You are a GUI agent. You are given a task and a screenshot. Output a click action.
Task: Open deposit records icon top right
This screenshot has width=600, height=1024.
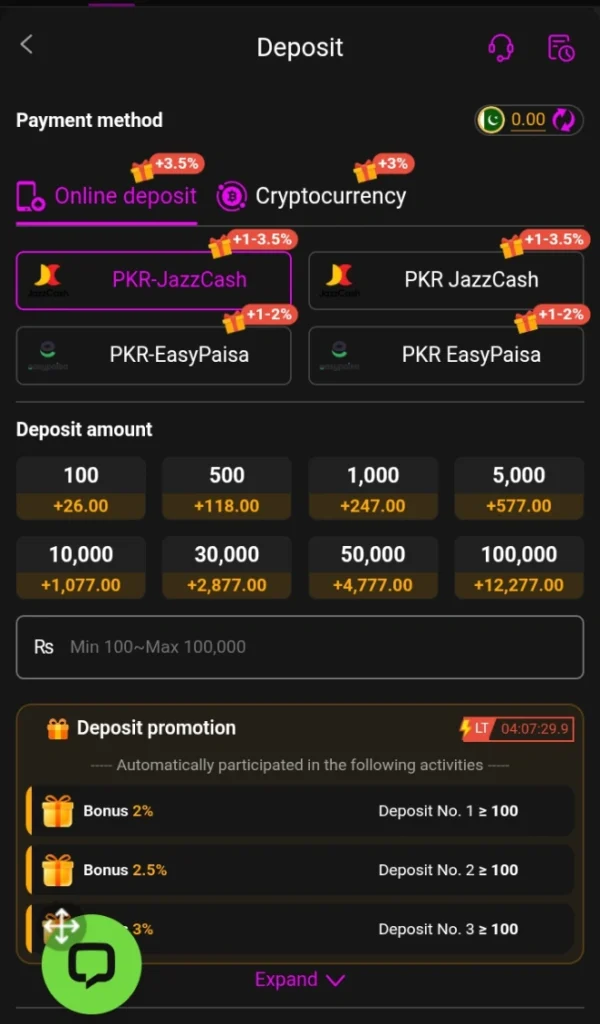(561, 47)
